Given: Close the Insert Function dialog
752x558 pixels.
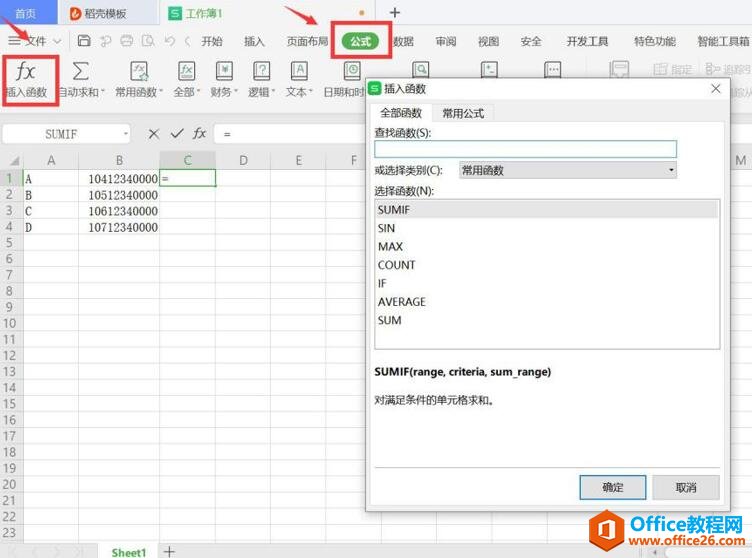Looking at the screenshot, I should (x=716, y=89).
